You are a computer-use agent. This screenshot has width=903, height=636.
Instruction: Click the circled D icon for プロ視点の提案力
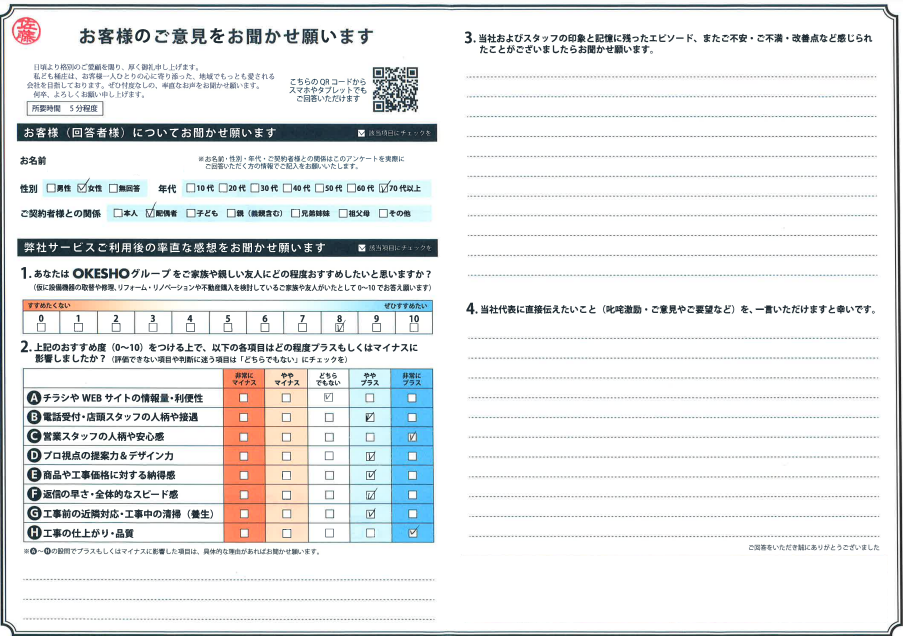click(x=33, y=456)
